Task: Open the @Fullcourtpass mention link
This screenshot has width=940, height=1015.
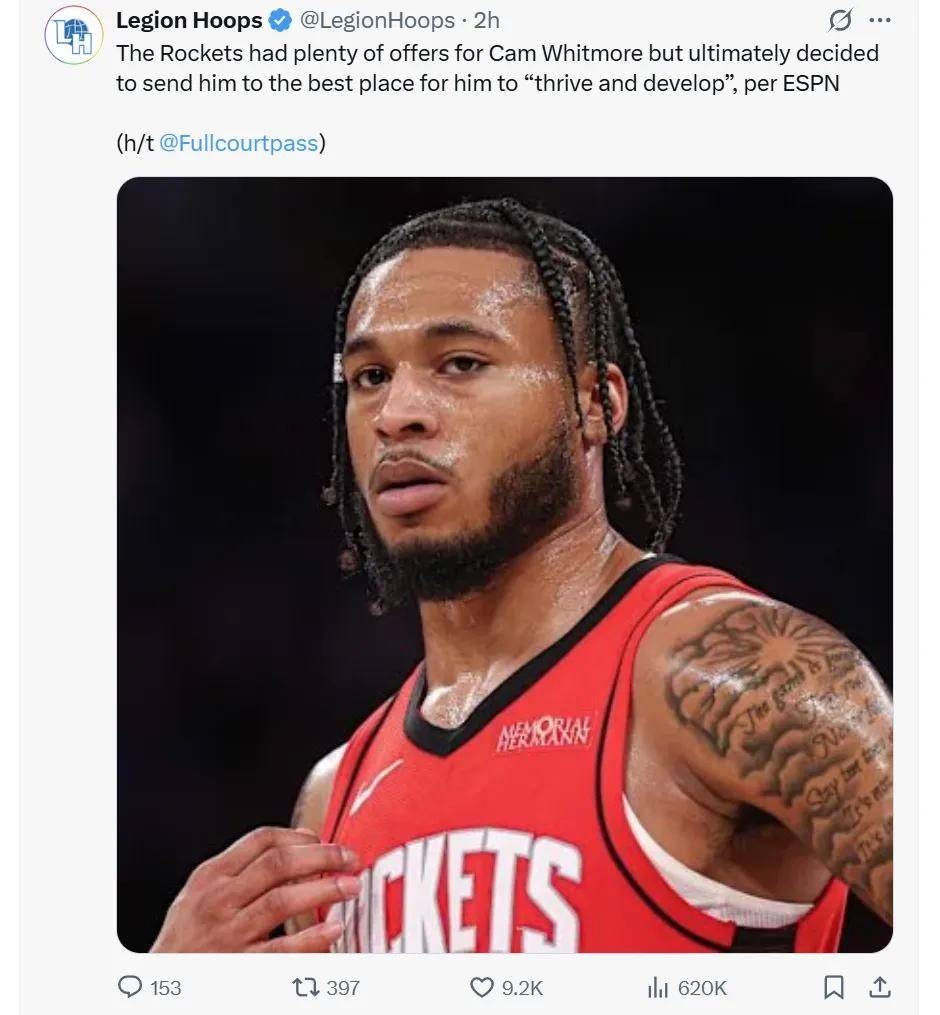Action: tap(238, 143)
